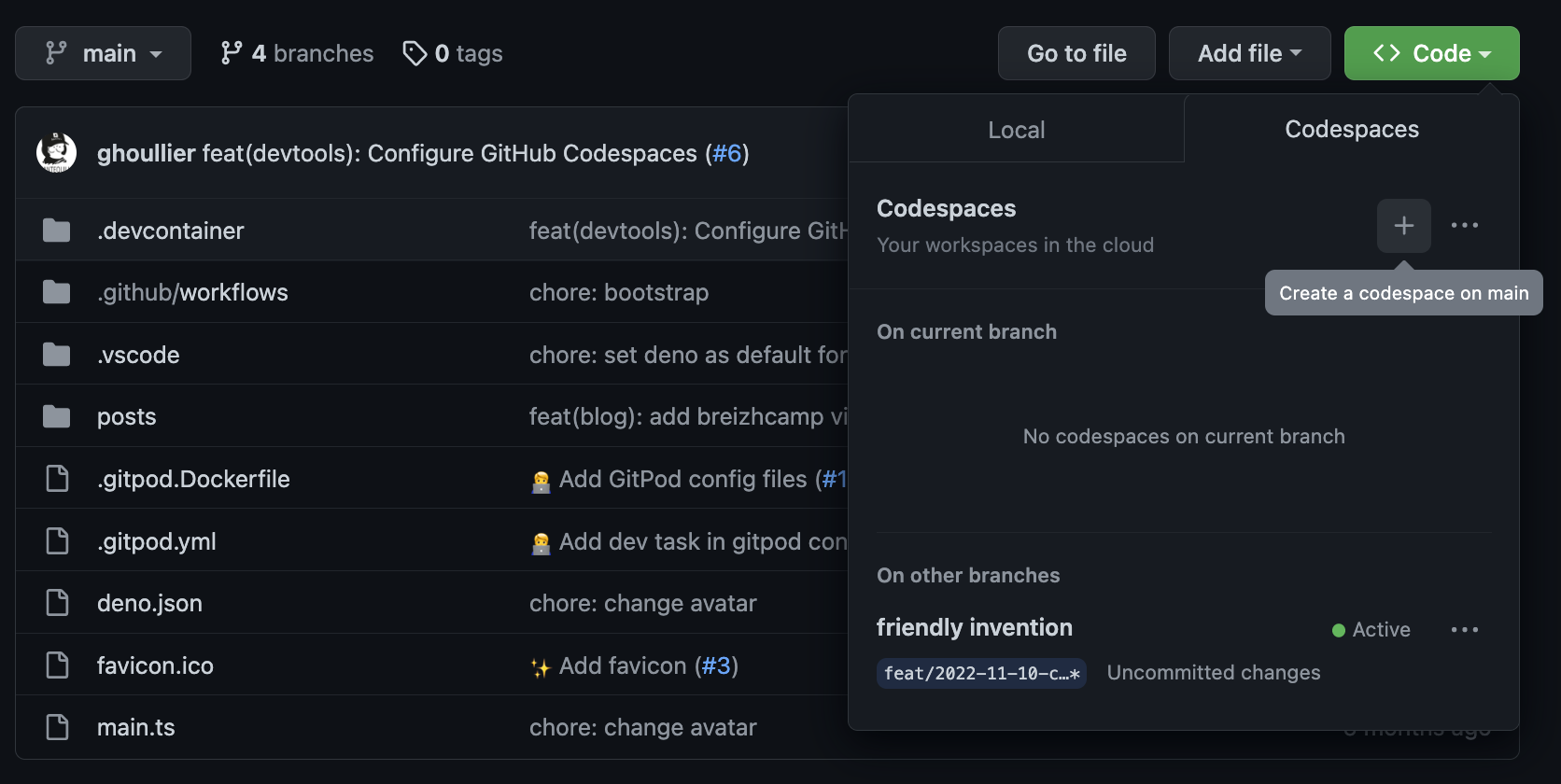Click the posts folder icon

(57, 416)
